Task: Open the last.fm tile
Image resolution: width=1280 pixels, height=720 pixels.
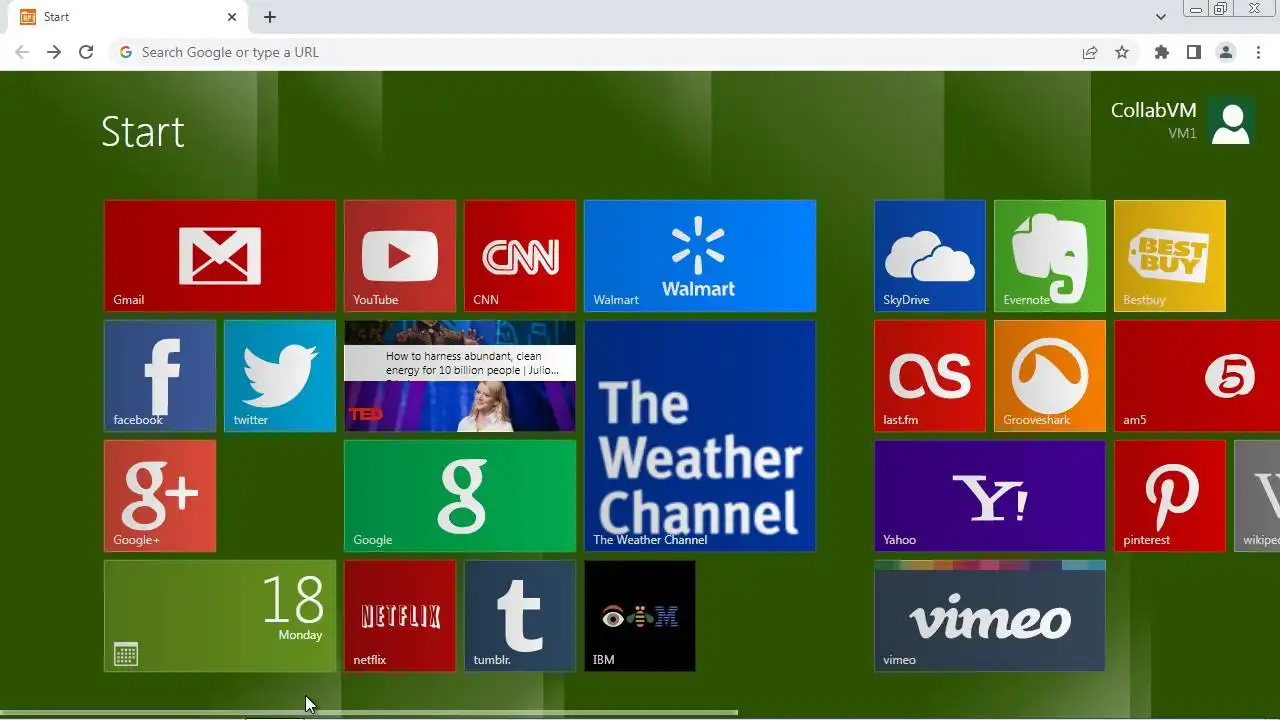Action: 930,376
